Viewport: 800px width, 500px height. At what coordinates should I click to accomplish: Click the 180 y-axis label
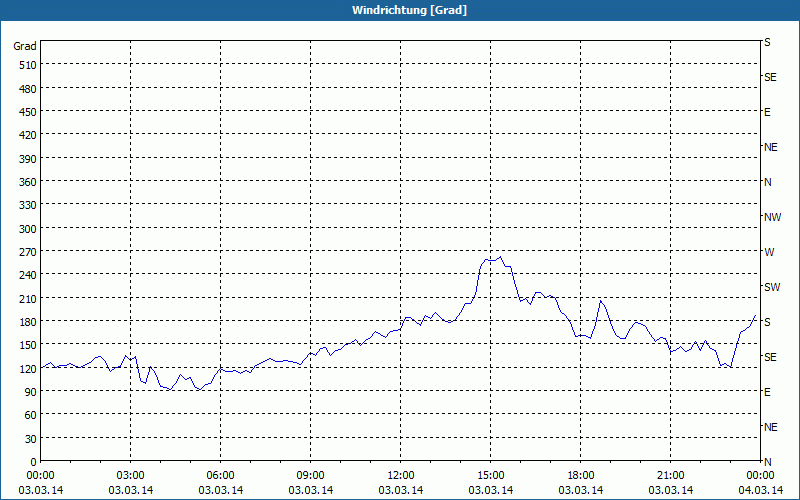[28, 322]
